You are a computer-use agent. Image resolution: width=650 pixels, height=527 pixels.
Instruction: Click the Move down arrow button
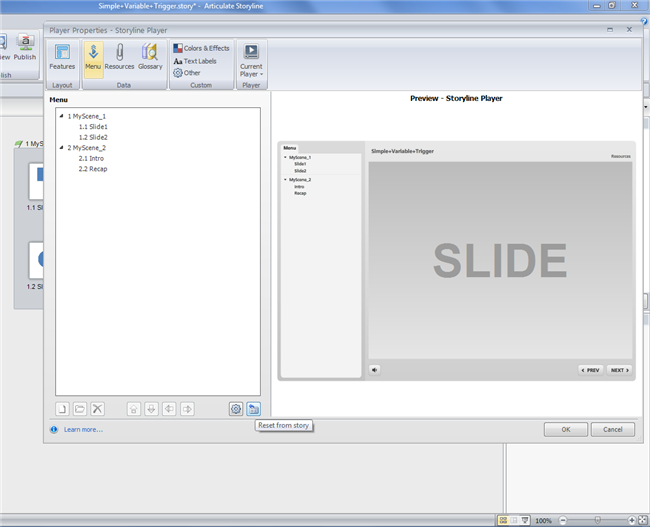[x=151, y=409]
